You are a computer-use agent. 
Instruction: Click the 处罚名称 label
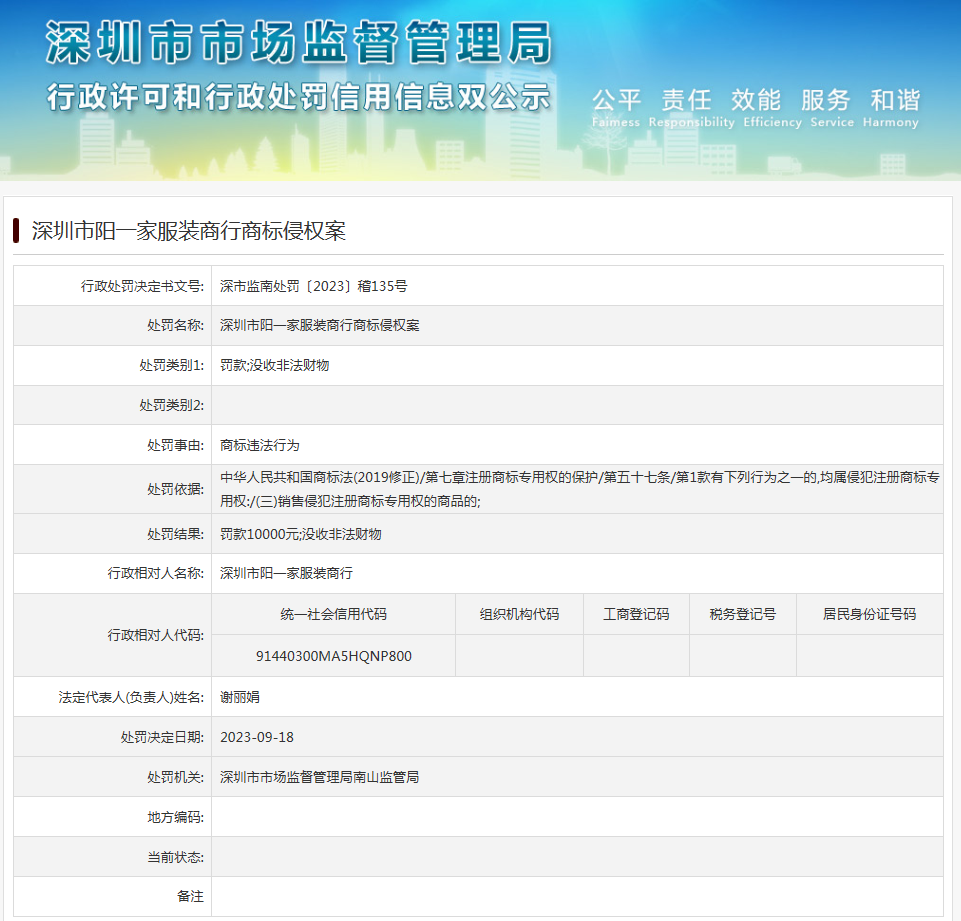[x=175, y=325]
